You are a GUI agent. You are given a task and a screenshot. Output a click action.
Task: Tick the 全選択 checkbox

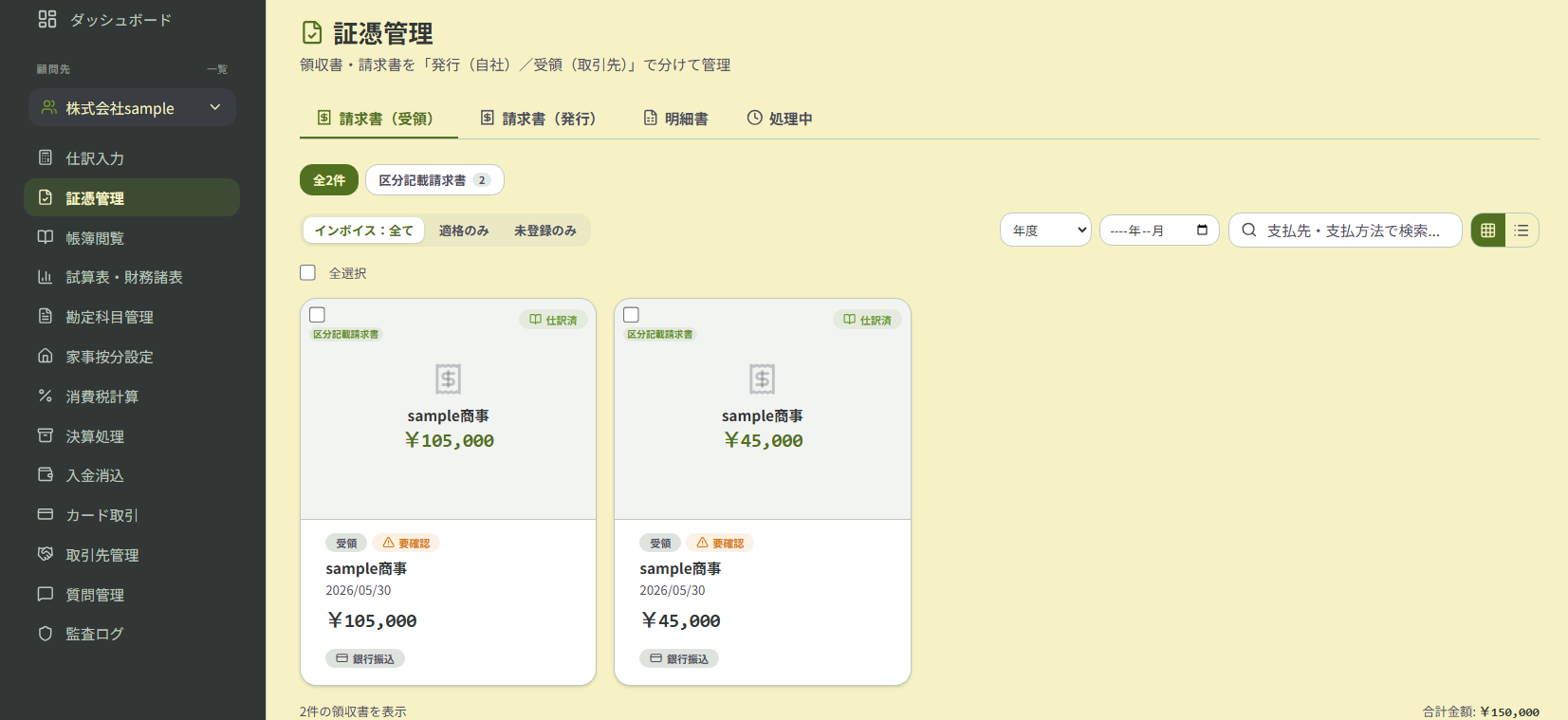(x=307, y=272)
